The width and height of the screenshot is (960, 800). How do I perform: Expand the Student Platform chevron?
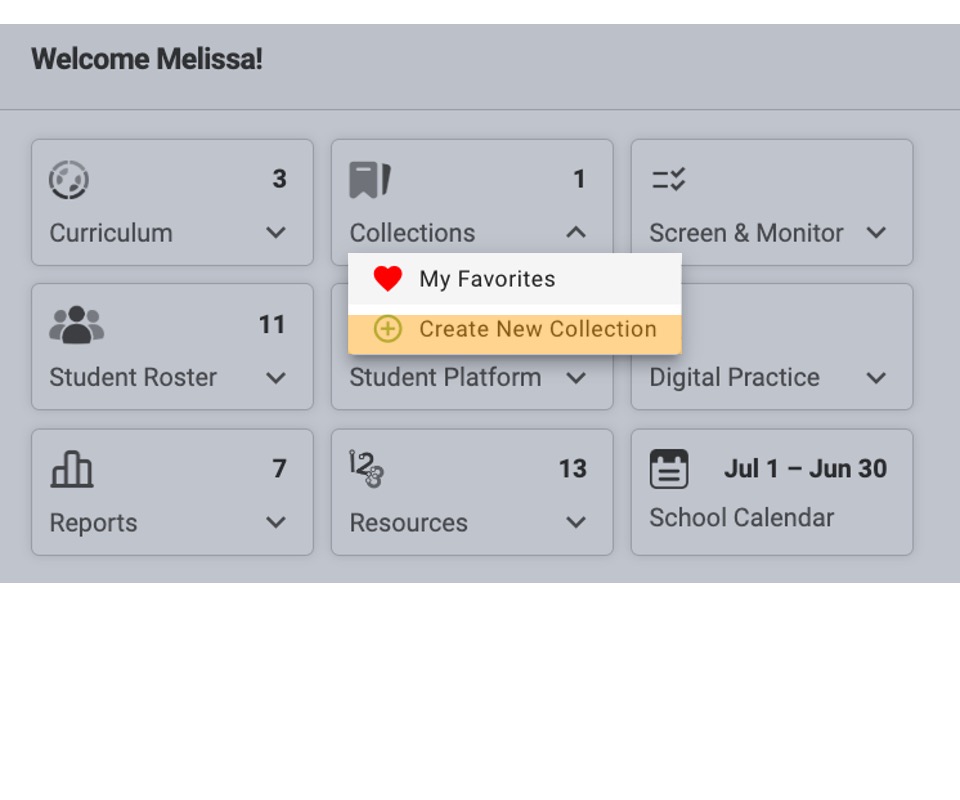(576, 378)
